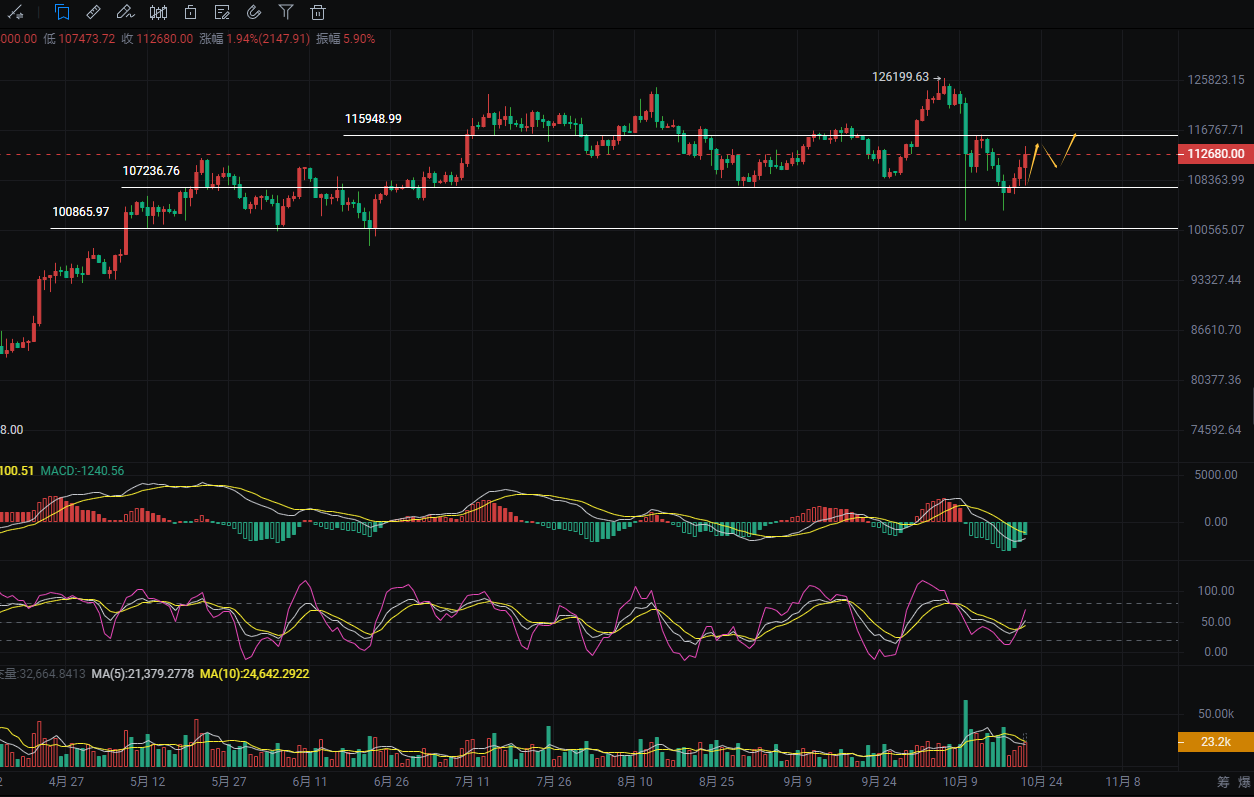Click the 10月 9 date on time axis

point(960,781)
